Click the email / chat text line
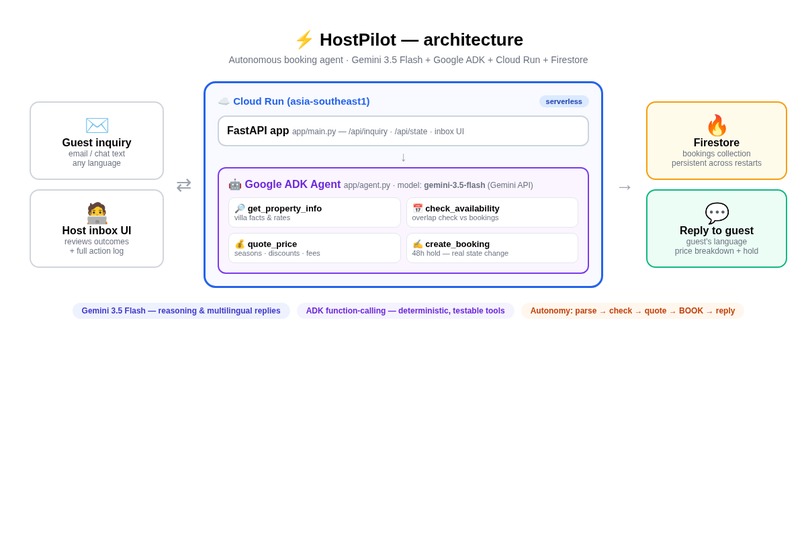This screenshot has height=537, width=806. point(97,154)
